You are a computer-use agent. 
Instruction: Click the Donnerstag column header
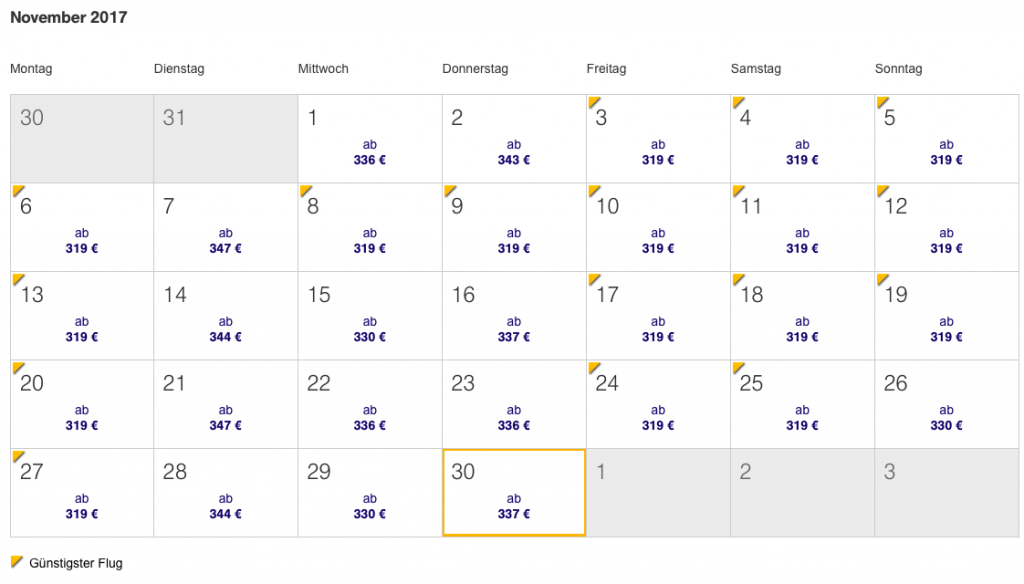475,69
